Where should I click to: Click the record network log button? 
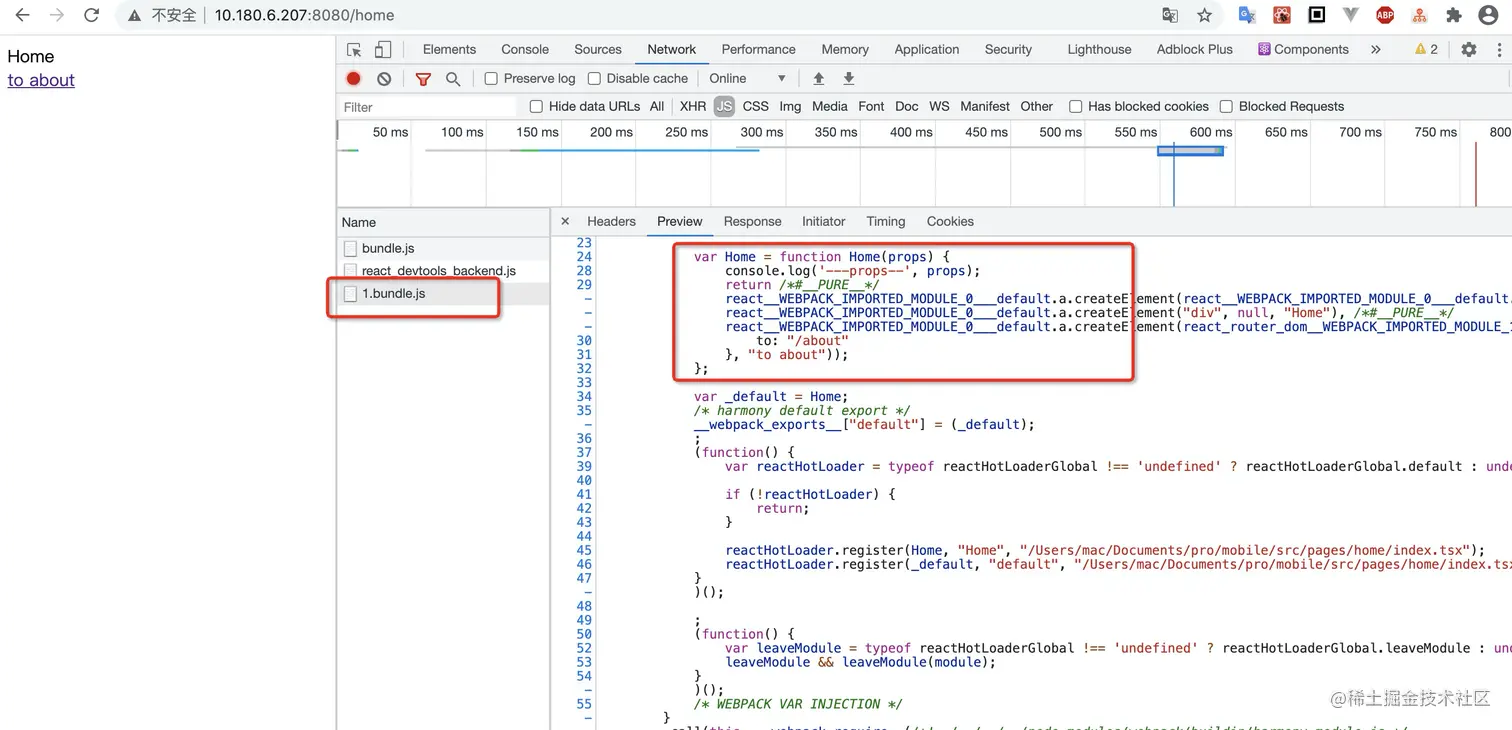(353, 79)
